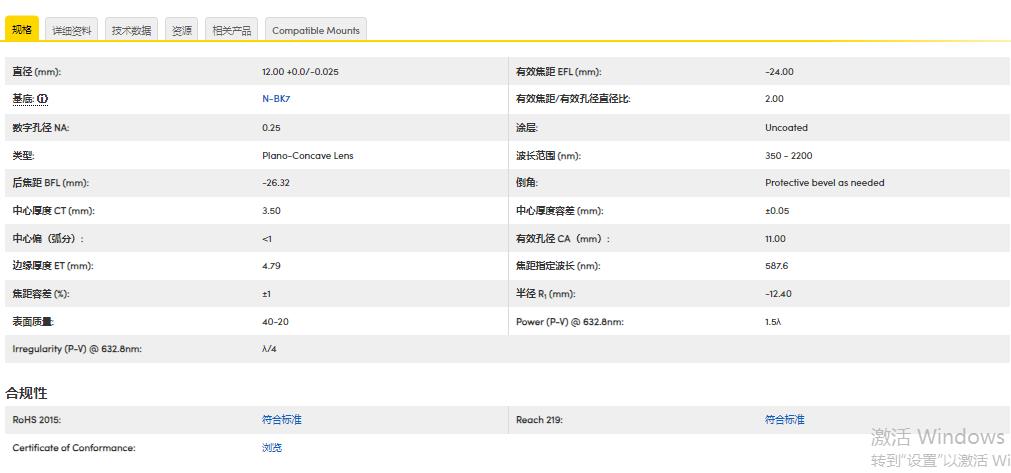The height and width of the screenshot is (473, 1011).
Task: Click the info icon next to 基底
Action: pyautogui.click(x=43, y=99)
